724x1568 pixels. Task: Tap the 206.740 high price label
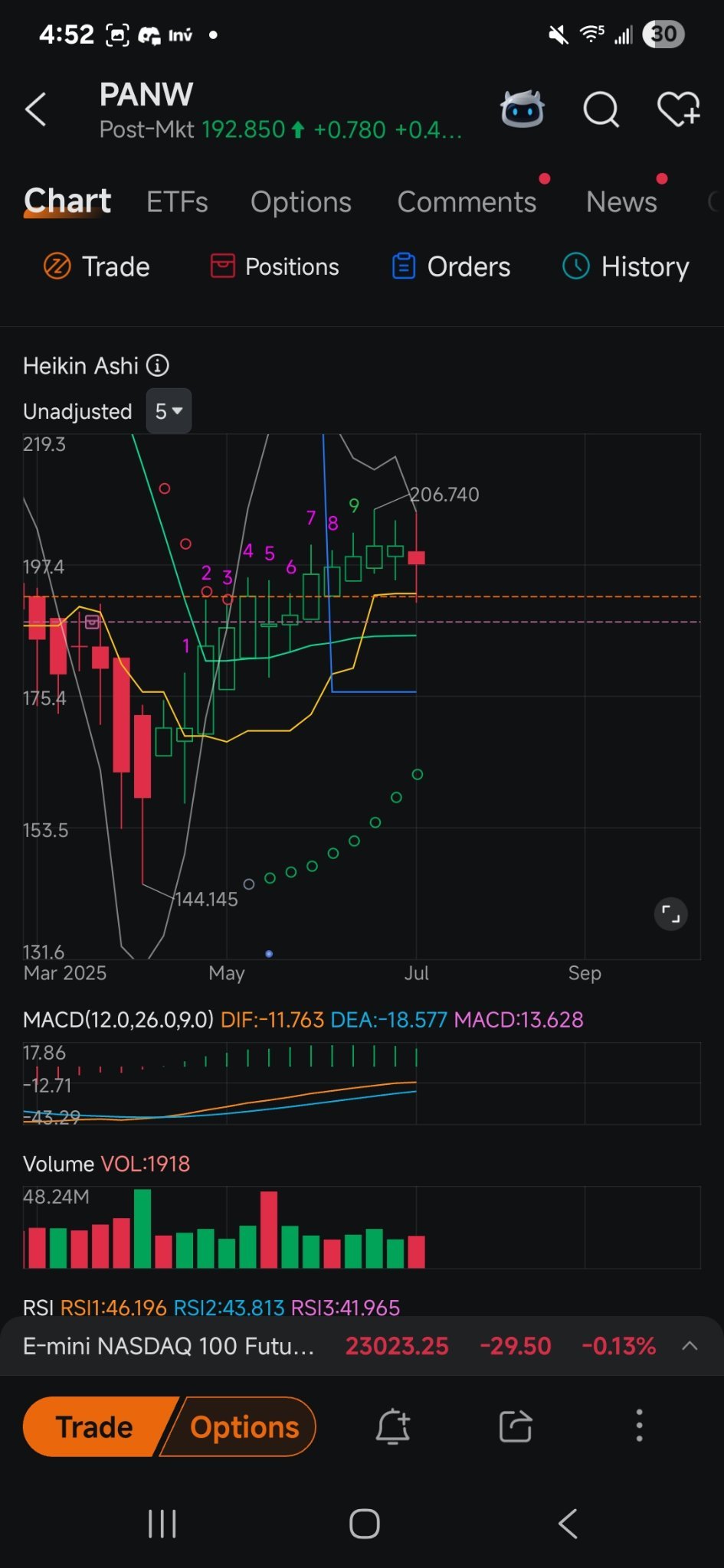click(444, 495)
